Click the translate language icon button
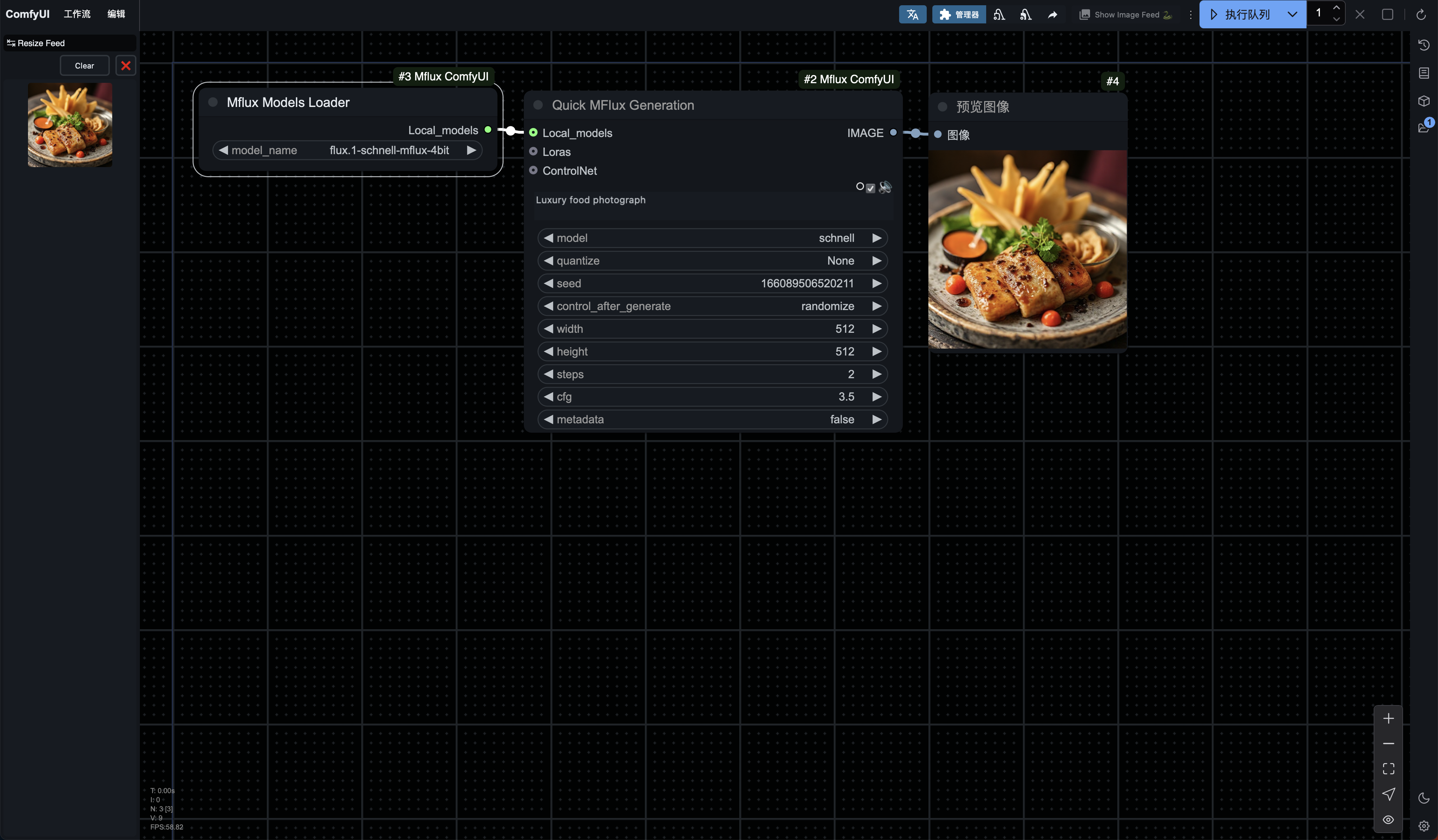 click(912, 14)
